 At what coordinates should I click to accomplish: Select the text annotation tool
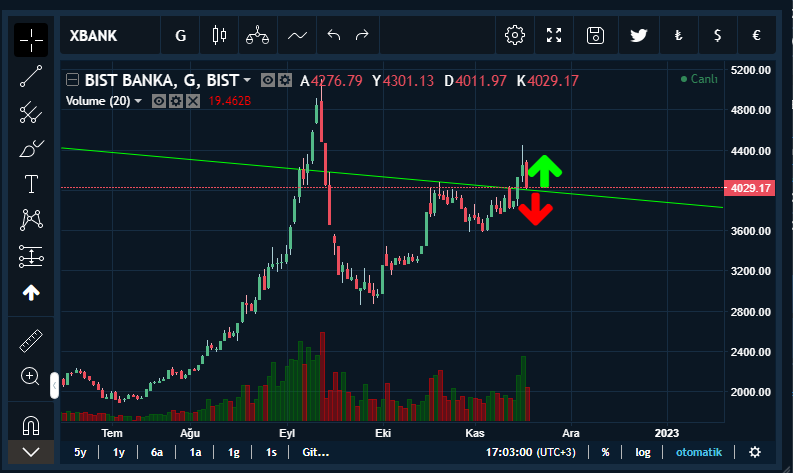click(31, 184)
